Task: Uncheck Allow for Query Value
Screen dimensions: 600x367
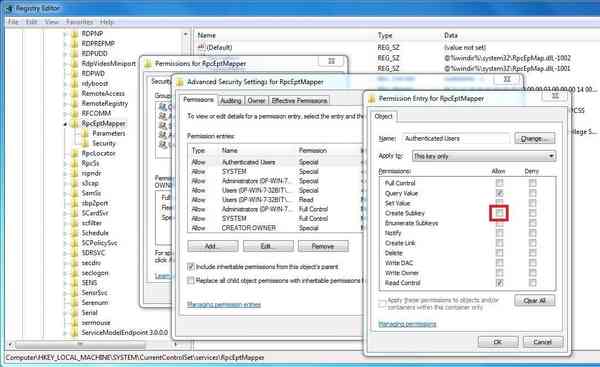Action: coord(499,193)
